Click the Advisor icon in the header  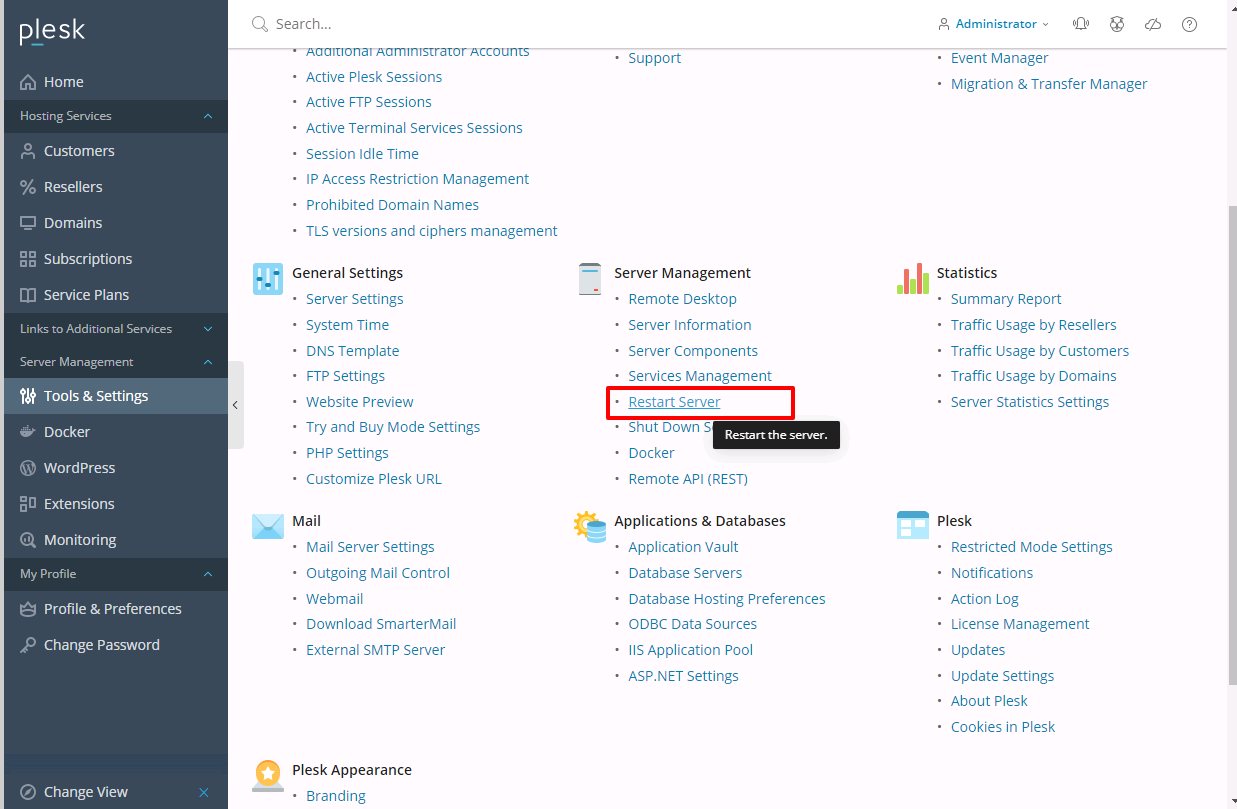1117,24
